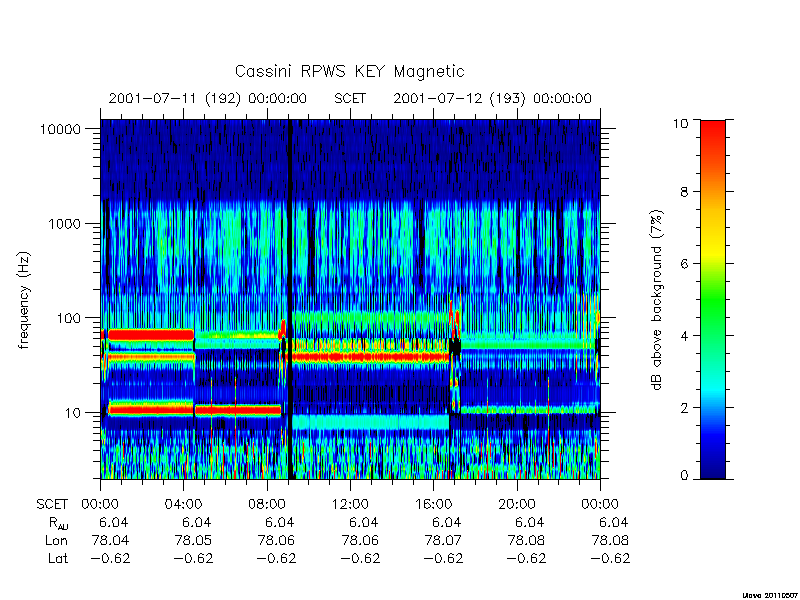Click the plot title Cassini RPWS KEY Magnetic
The image size is (800, 600).
tap(349, 71)
